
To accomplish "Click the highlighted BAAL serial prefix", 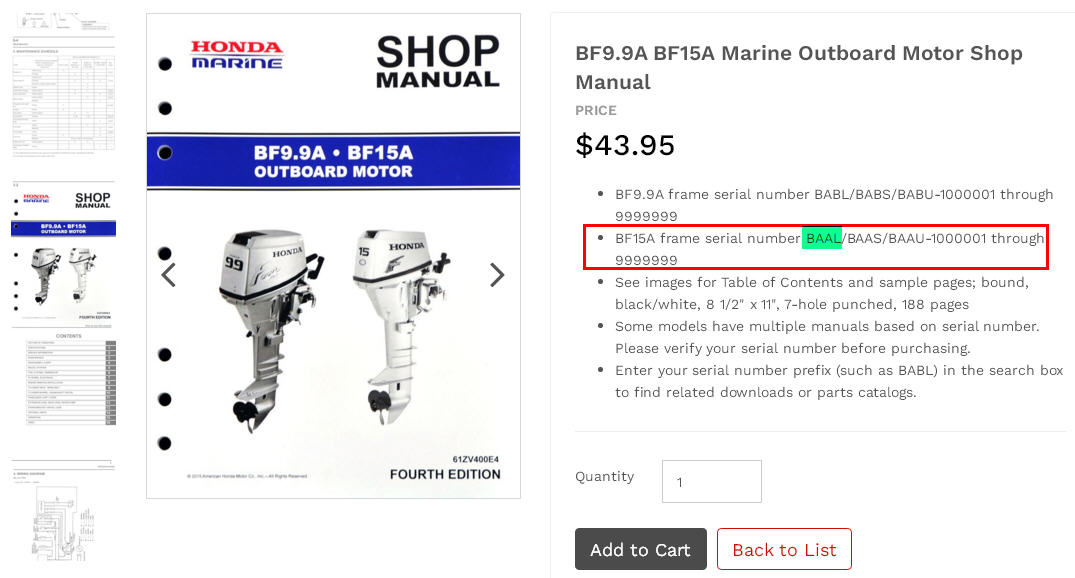I will (822, 238).
